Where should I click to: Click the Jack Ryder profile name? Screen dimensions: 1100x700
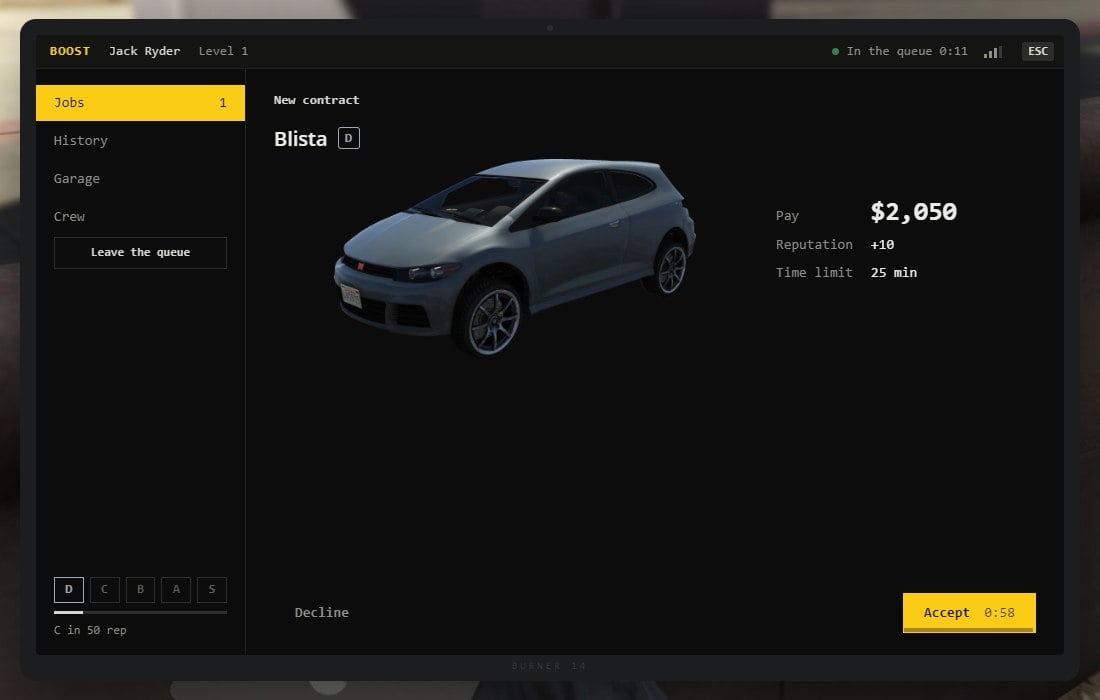coord(145,51)
